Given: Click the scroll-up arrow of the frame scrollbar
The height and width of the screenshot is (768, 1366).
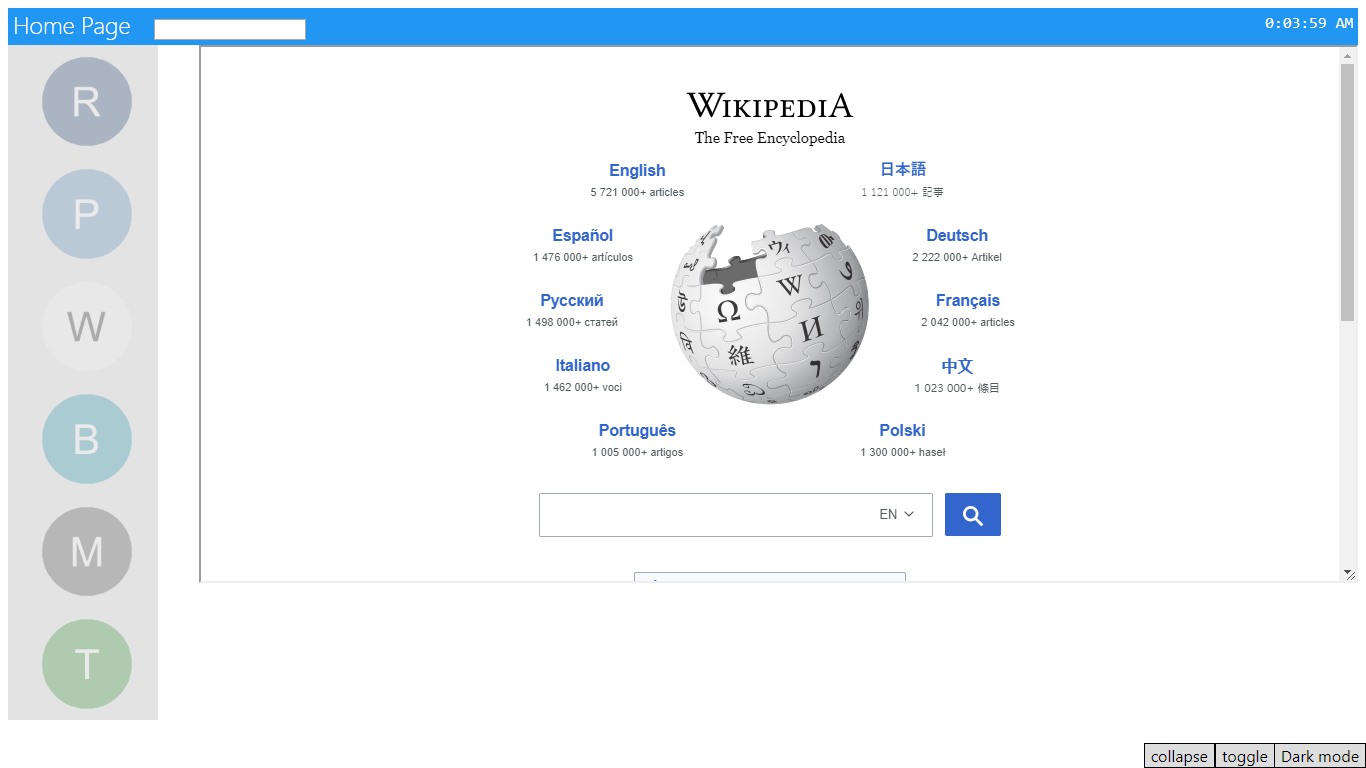Looking at the screenshot, I should [x=1348, y=56].
